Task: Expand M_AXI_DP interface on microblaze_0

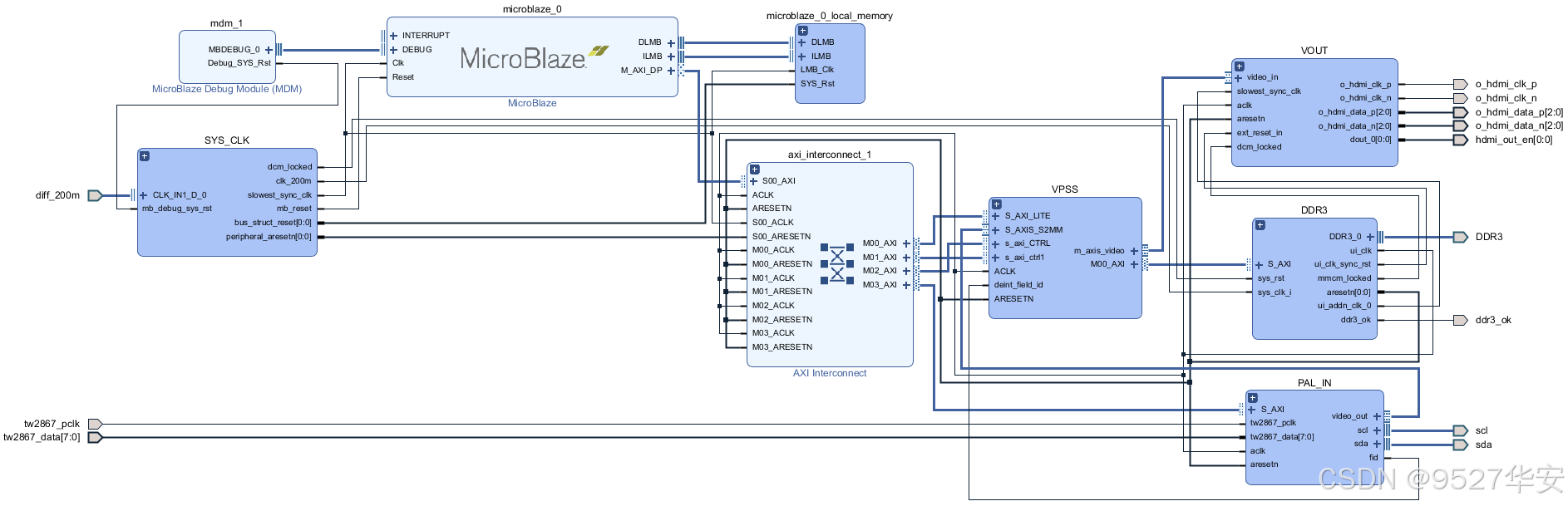Action: (x=671, y=71)
